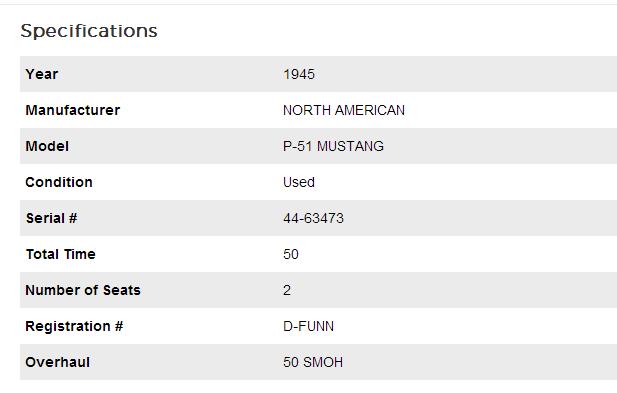Image resolution: width=617 pixels, height=393 pixels.
Task: Select the Total Time label
Action: pos(61,254)
